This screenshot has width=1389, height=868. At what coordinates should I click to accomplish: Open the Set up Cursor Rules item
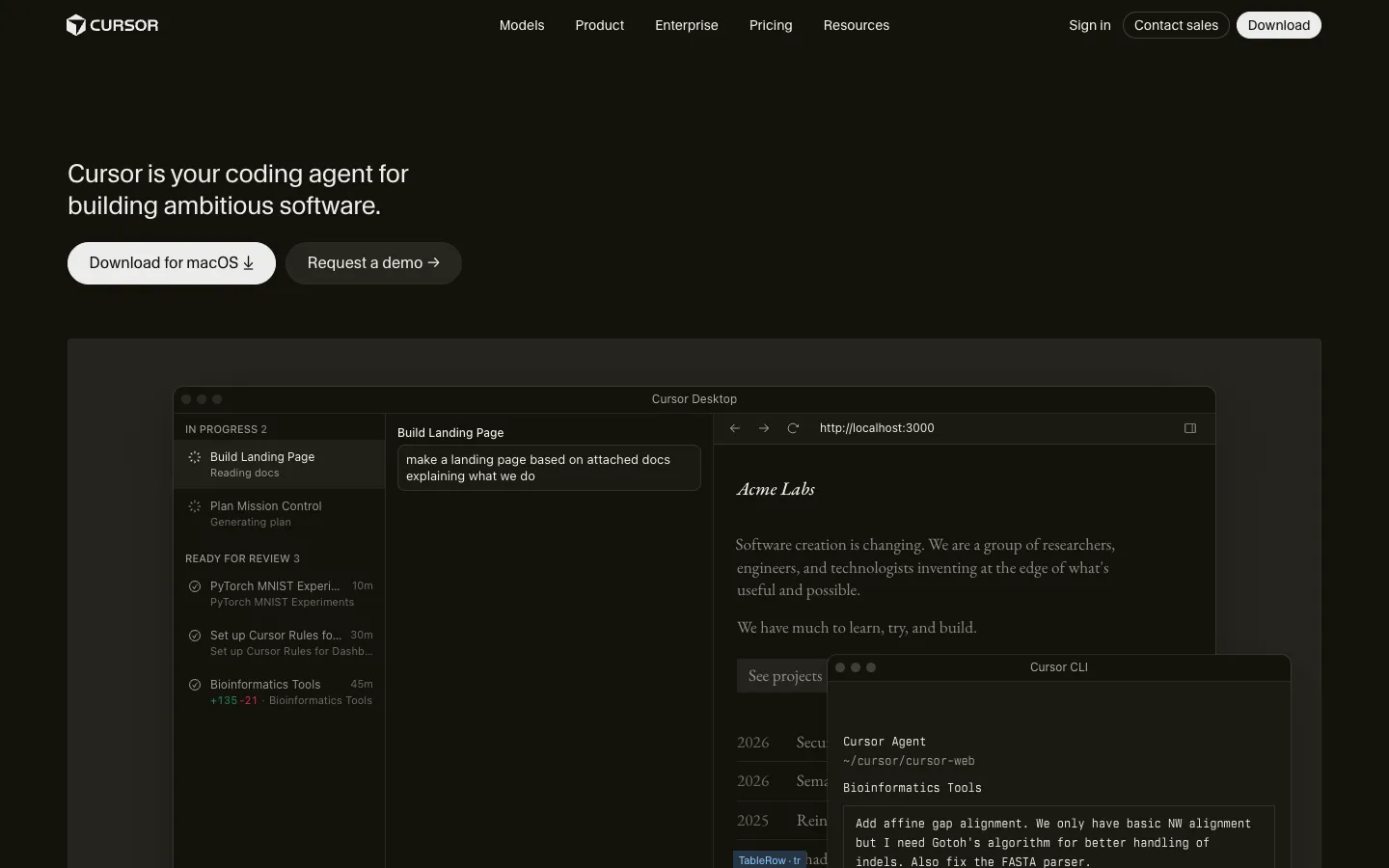tap(280, 643)
